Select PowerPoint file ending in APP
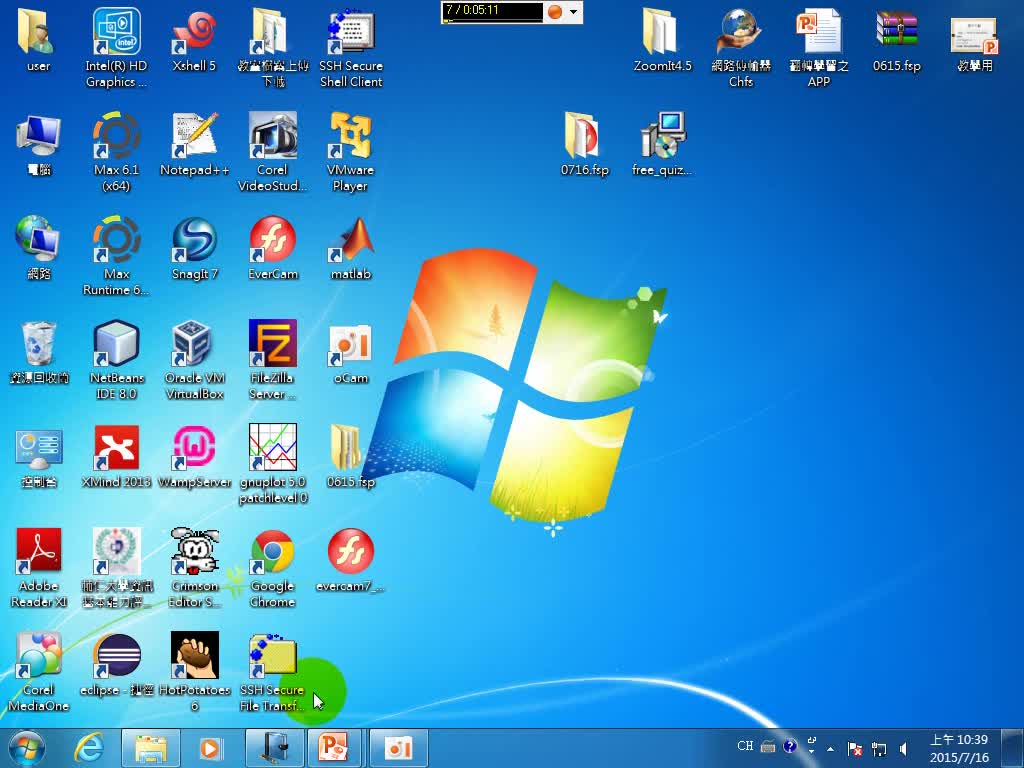The width and height of the screenshot is (1024, 768). coord(818,47)
